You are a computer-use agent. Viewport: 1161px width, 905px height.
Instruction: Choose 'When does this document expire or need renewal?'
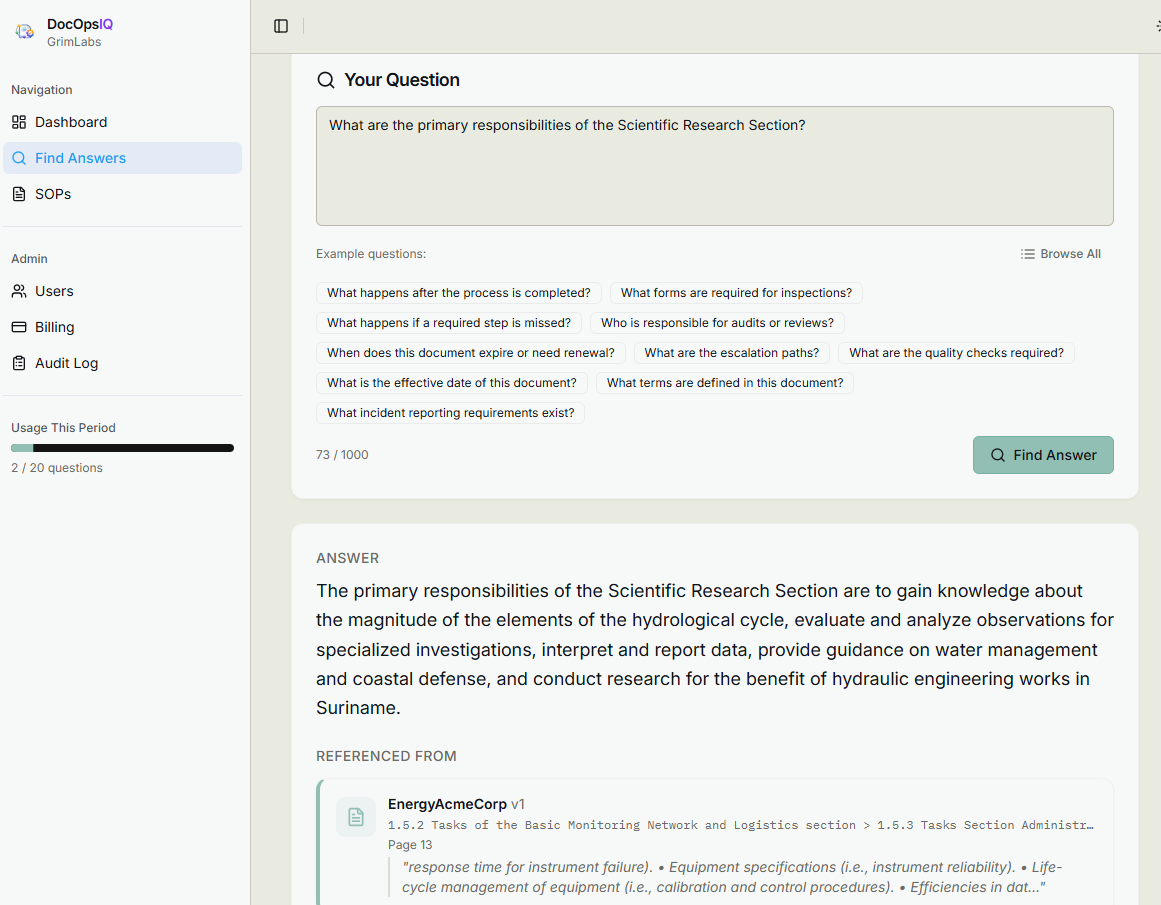(470, 353)
